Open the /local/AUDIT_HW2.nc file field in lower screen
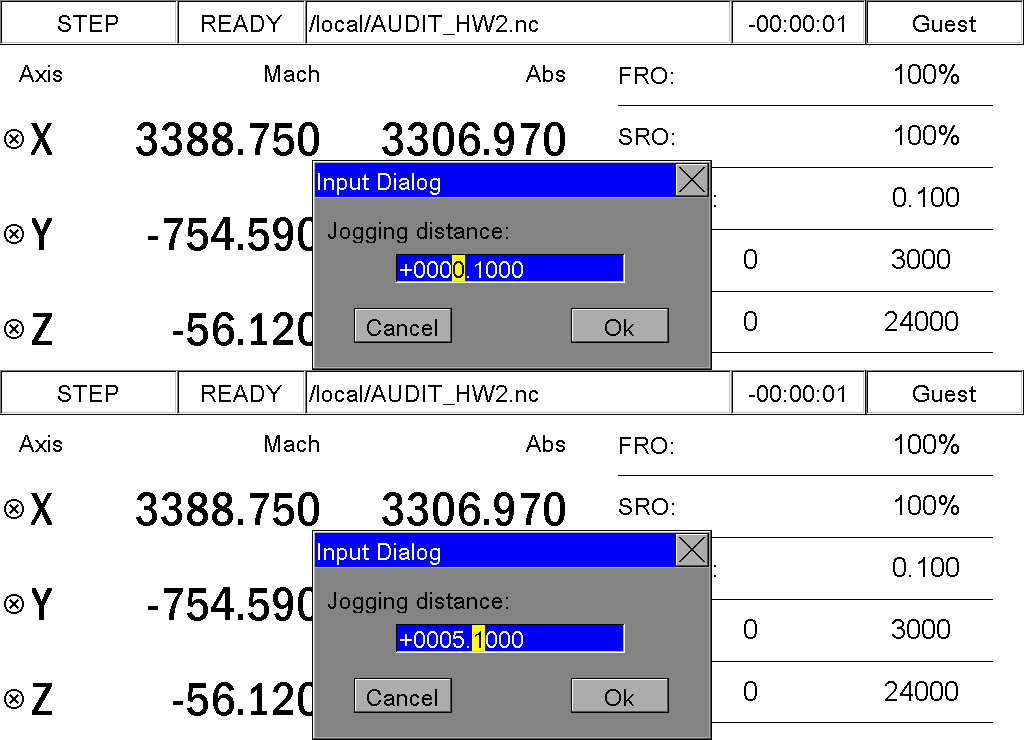 [518, 393]
